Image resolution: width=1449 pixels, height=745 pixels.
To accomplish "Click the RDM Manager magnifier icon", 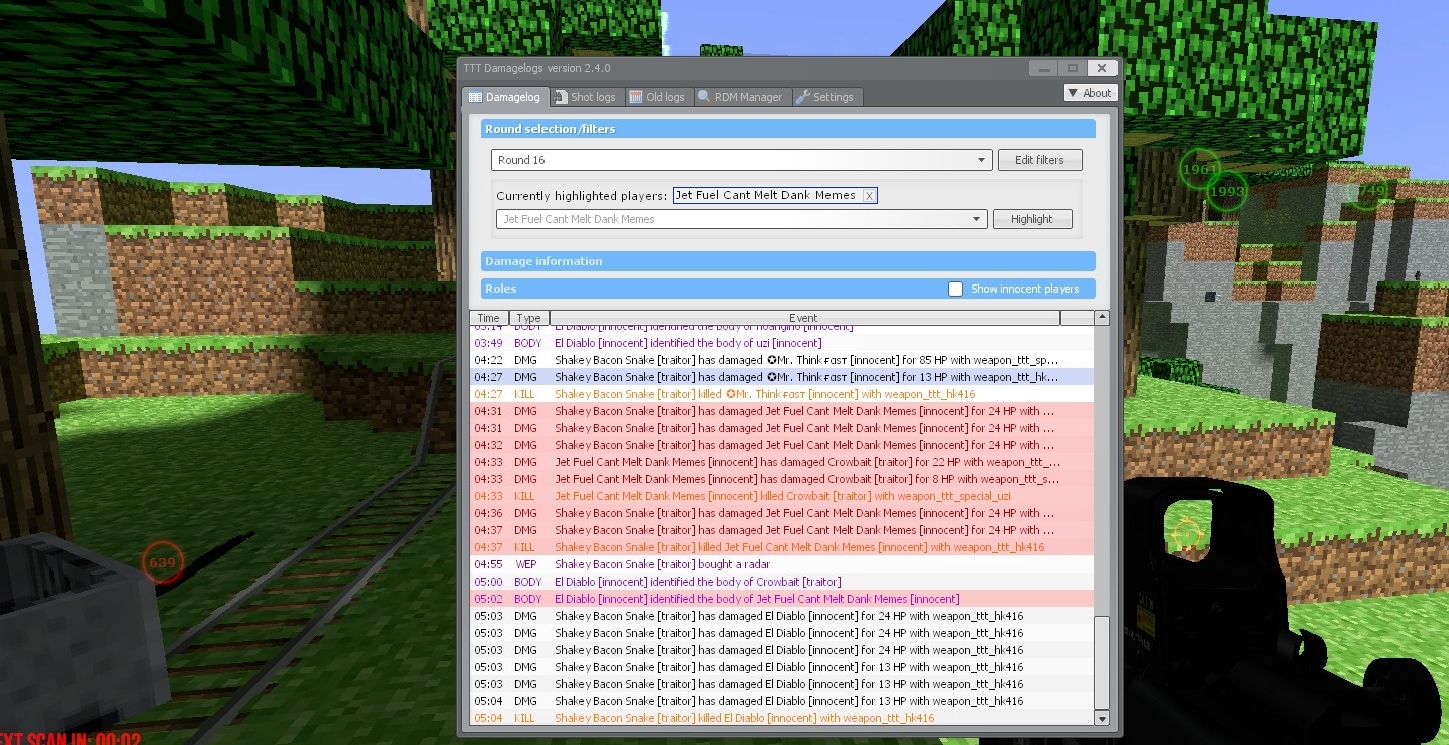I will click(x=704, y=97).
